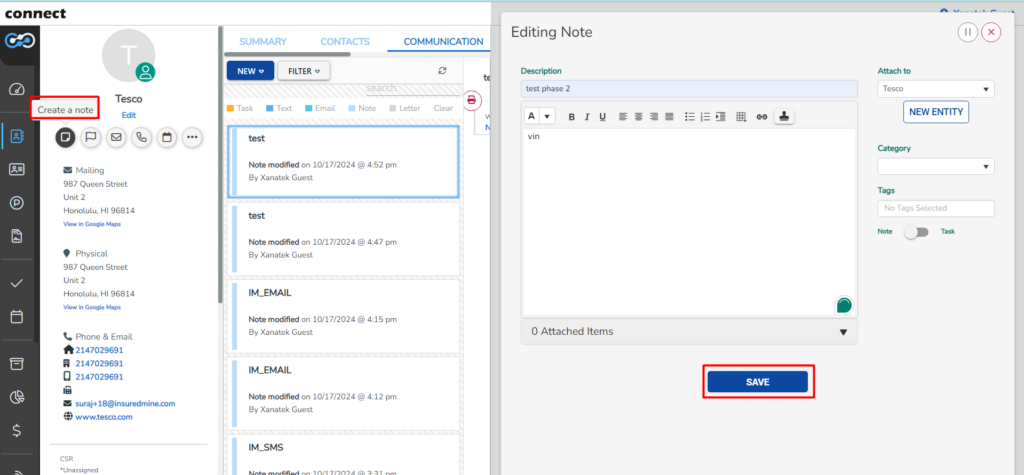Click the Edit link under Tesco

[x=129, y=115]
